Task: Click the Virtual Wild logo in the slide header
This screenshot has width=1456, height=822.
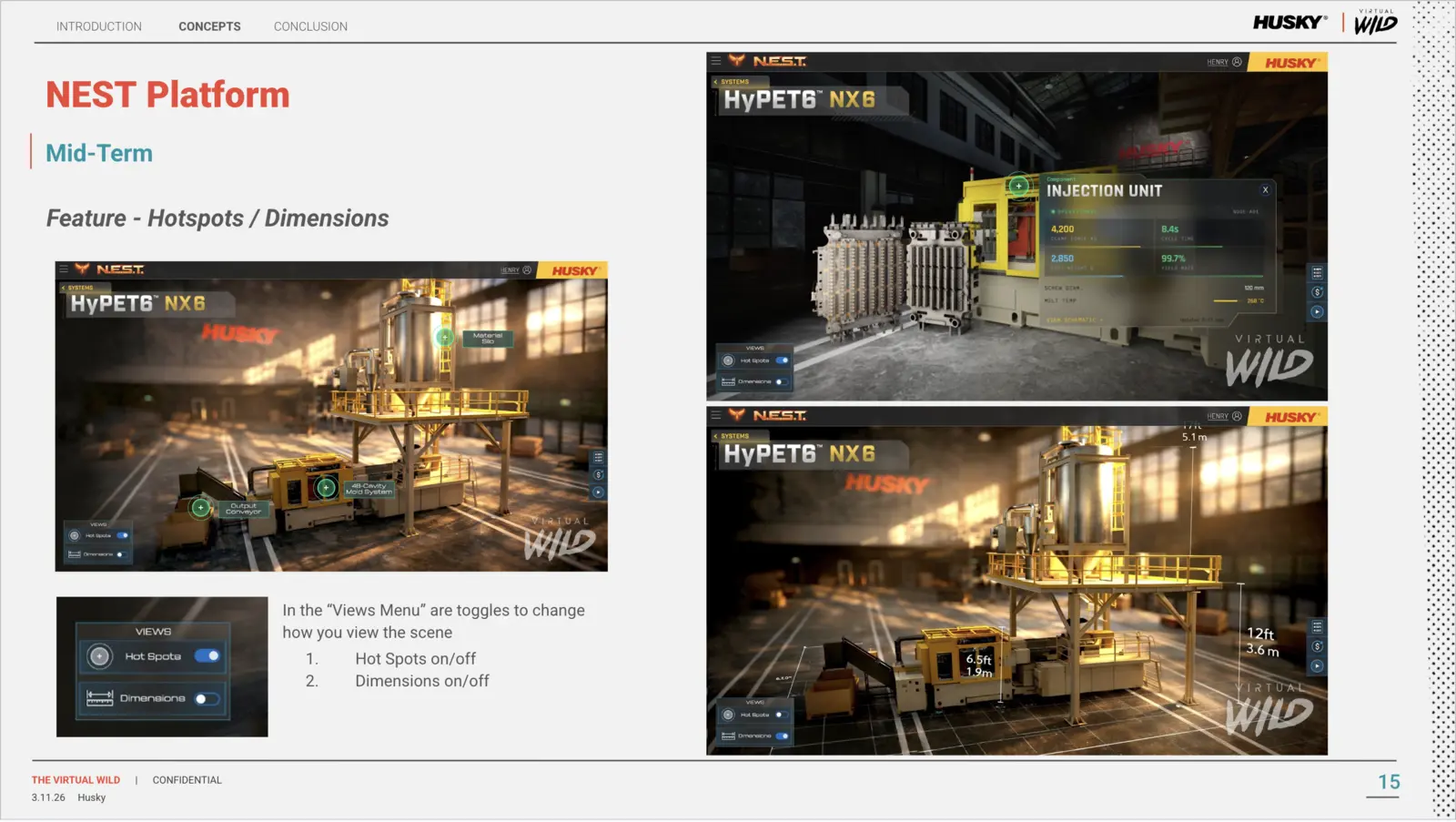Action: click(x=1376, y=22)
